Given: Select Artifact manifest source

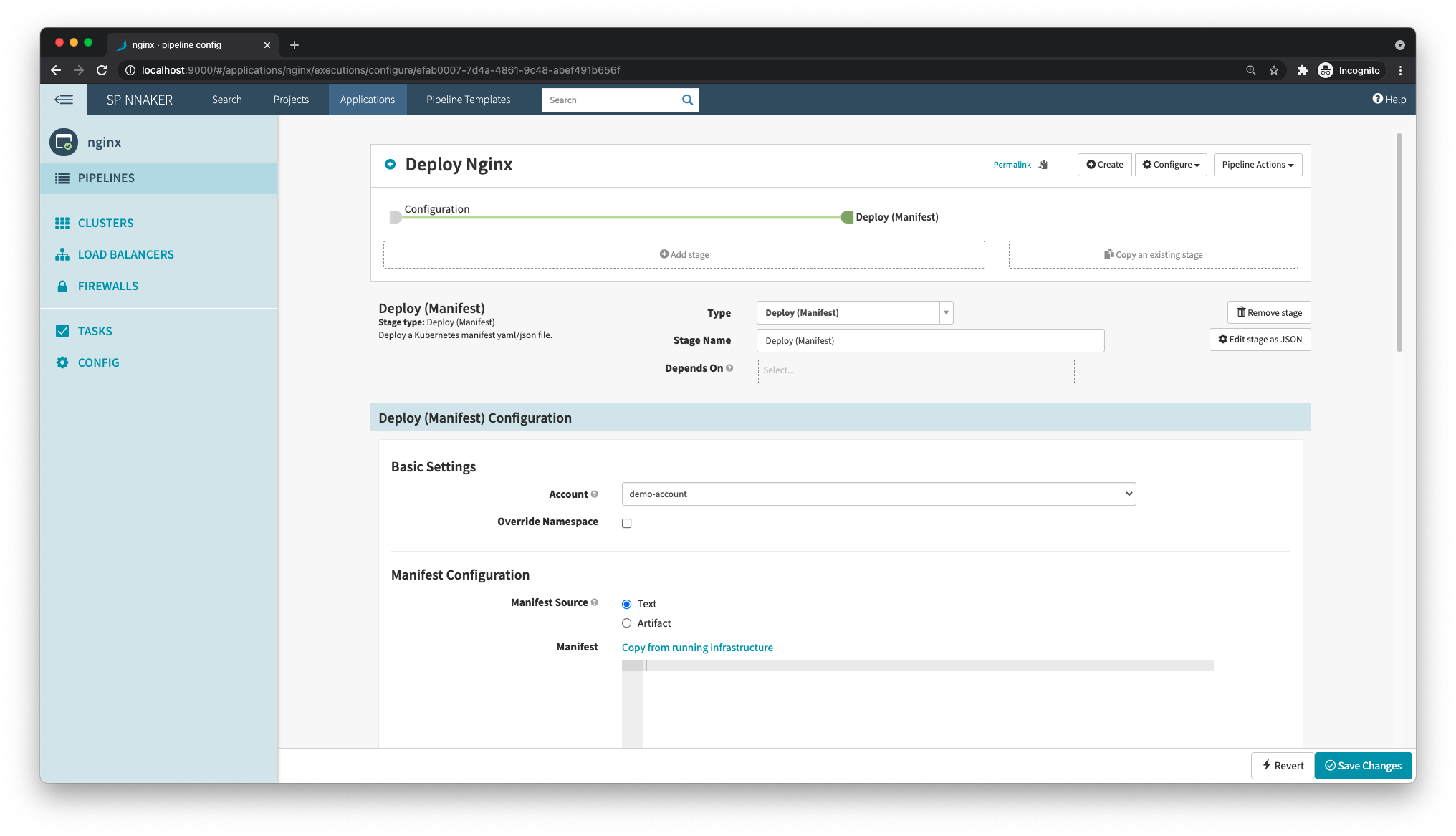Looking at the screenshot, I should coord(627,623).
